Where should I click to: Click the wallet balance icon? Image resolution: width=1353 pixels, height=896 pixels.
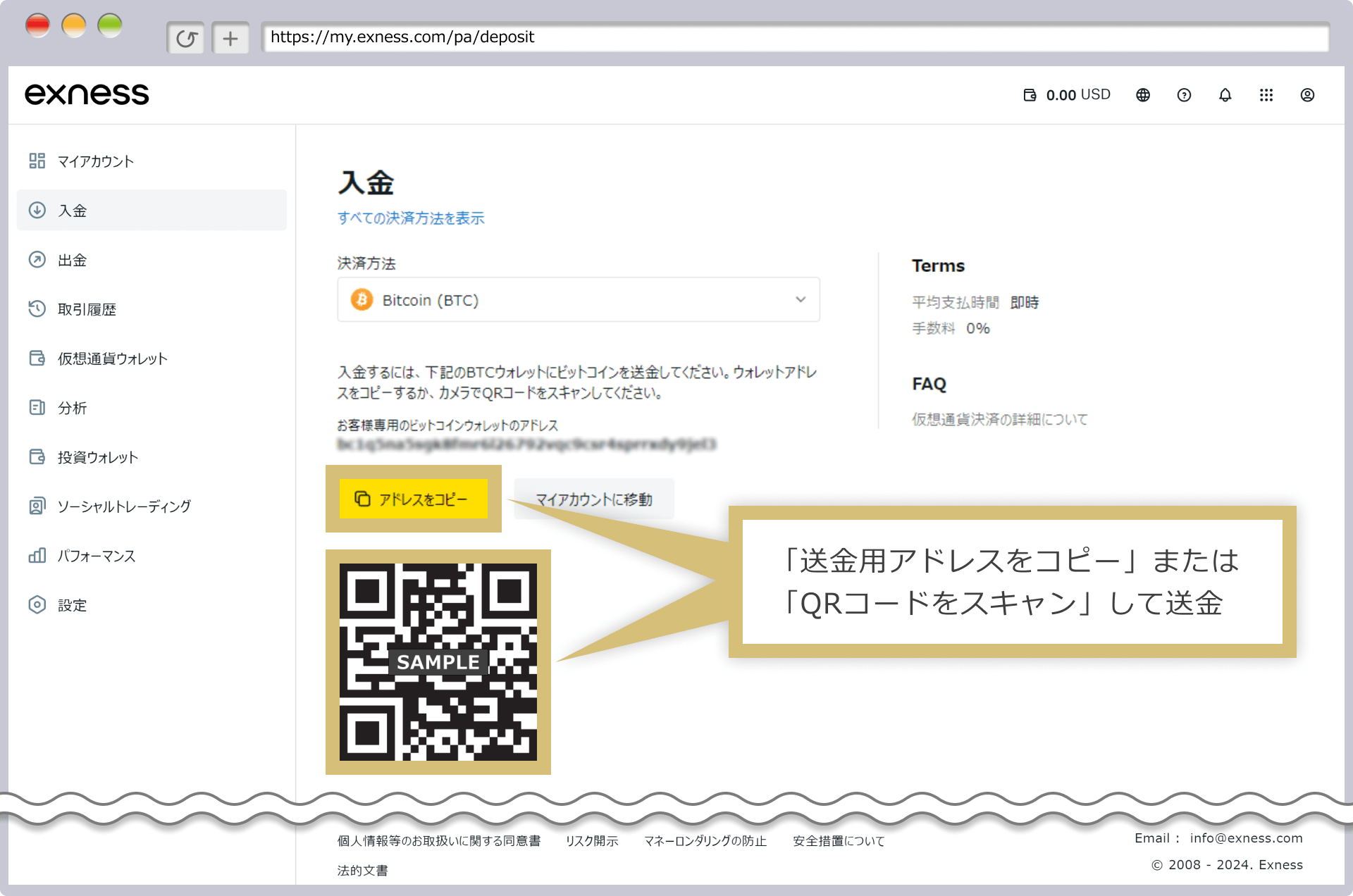click(1030, 95)
